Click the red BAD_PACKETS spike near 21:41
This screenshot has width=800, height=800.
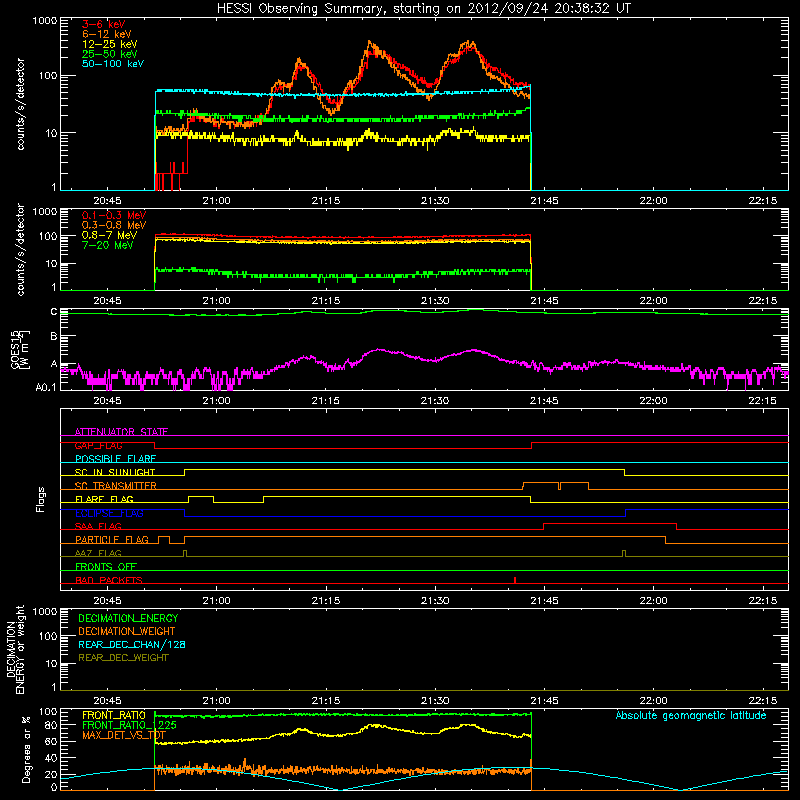coord(515,580)
